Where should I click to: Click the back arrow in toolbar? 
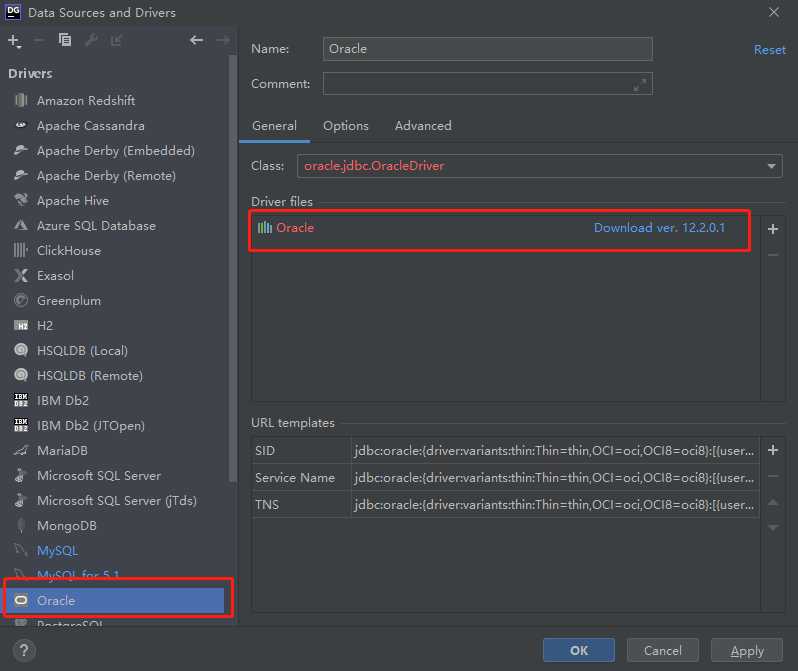coord(196,40)
